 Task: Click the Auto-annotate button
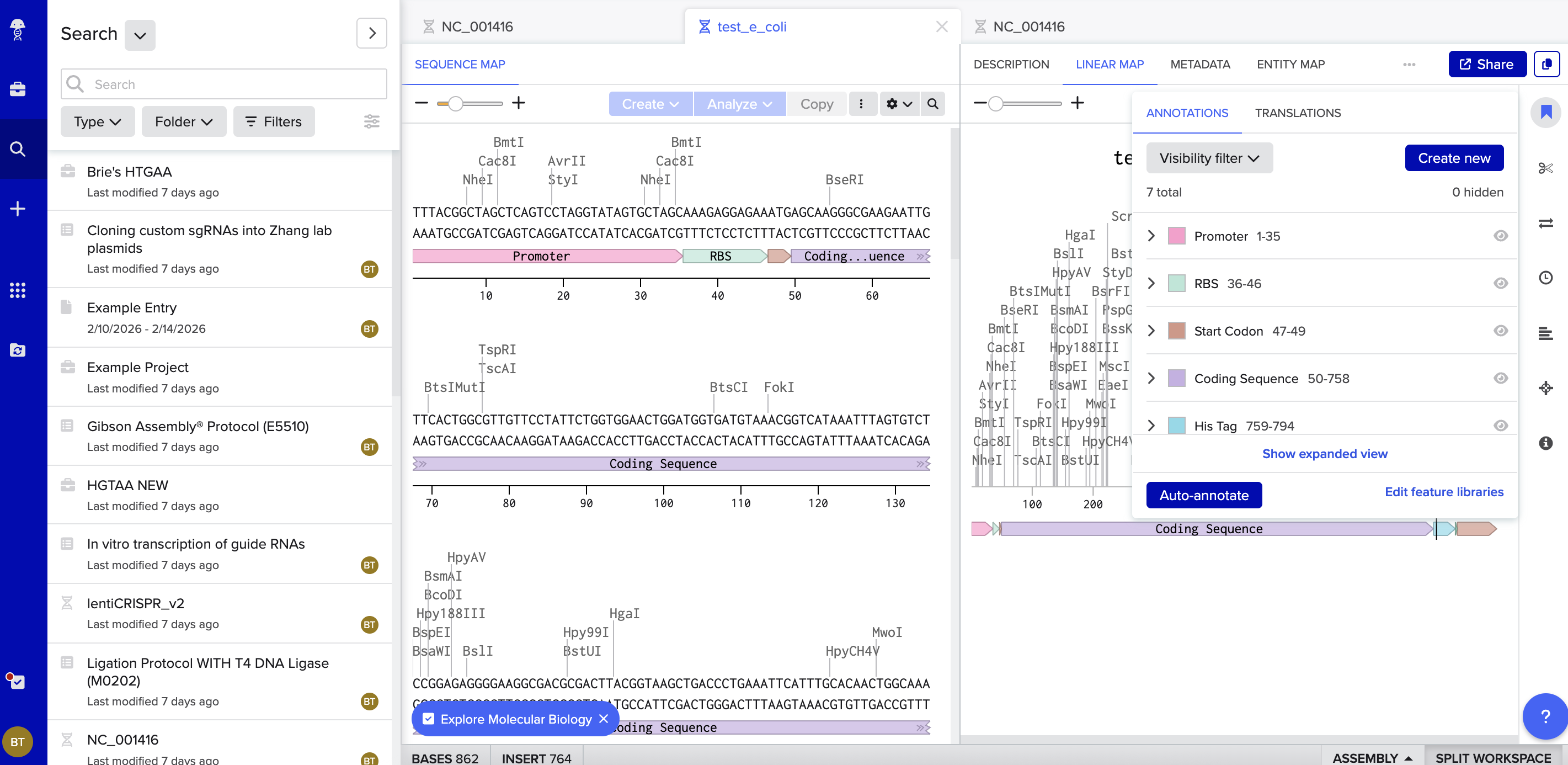(x=1203, y=495)
